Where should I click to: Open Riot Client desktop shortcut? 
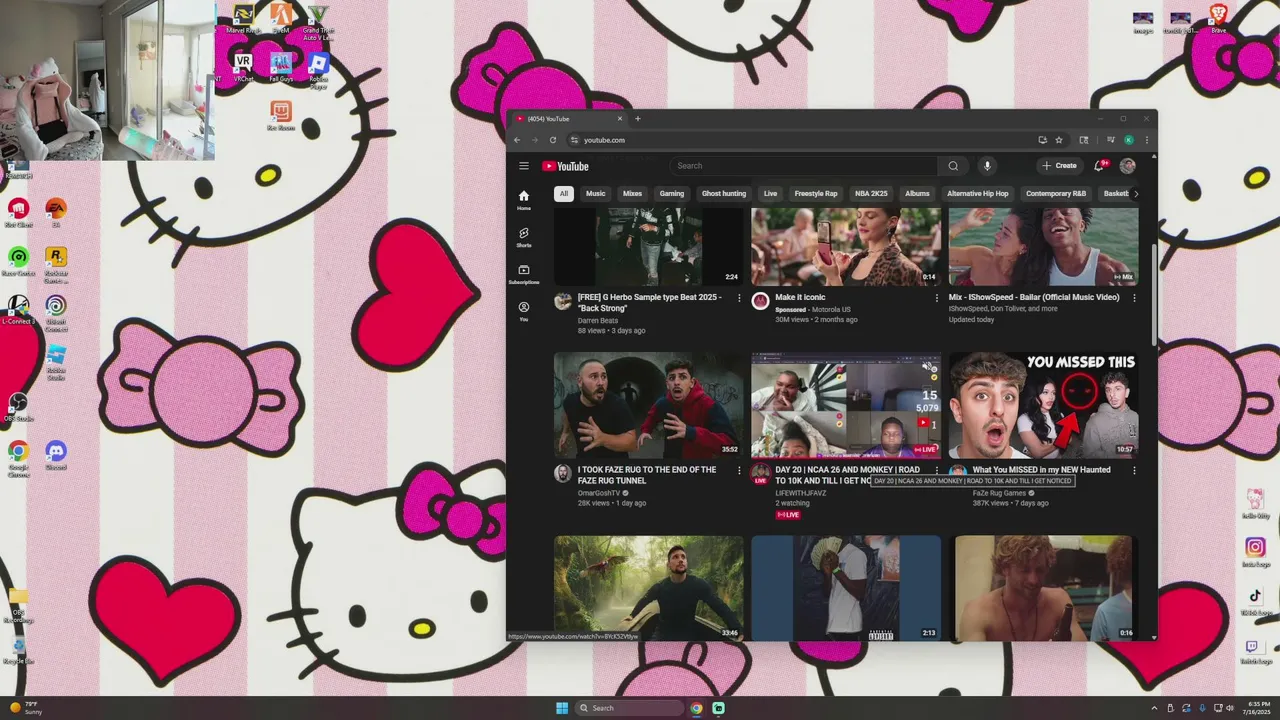coord(18,213)
